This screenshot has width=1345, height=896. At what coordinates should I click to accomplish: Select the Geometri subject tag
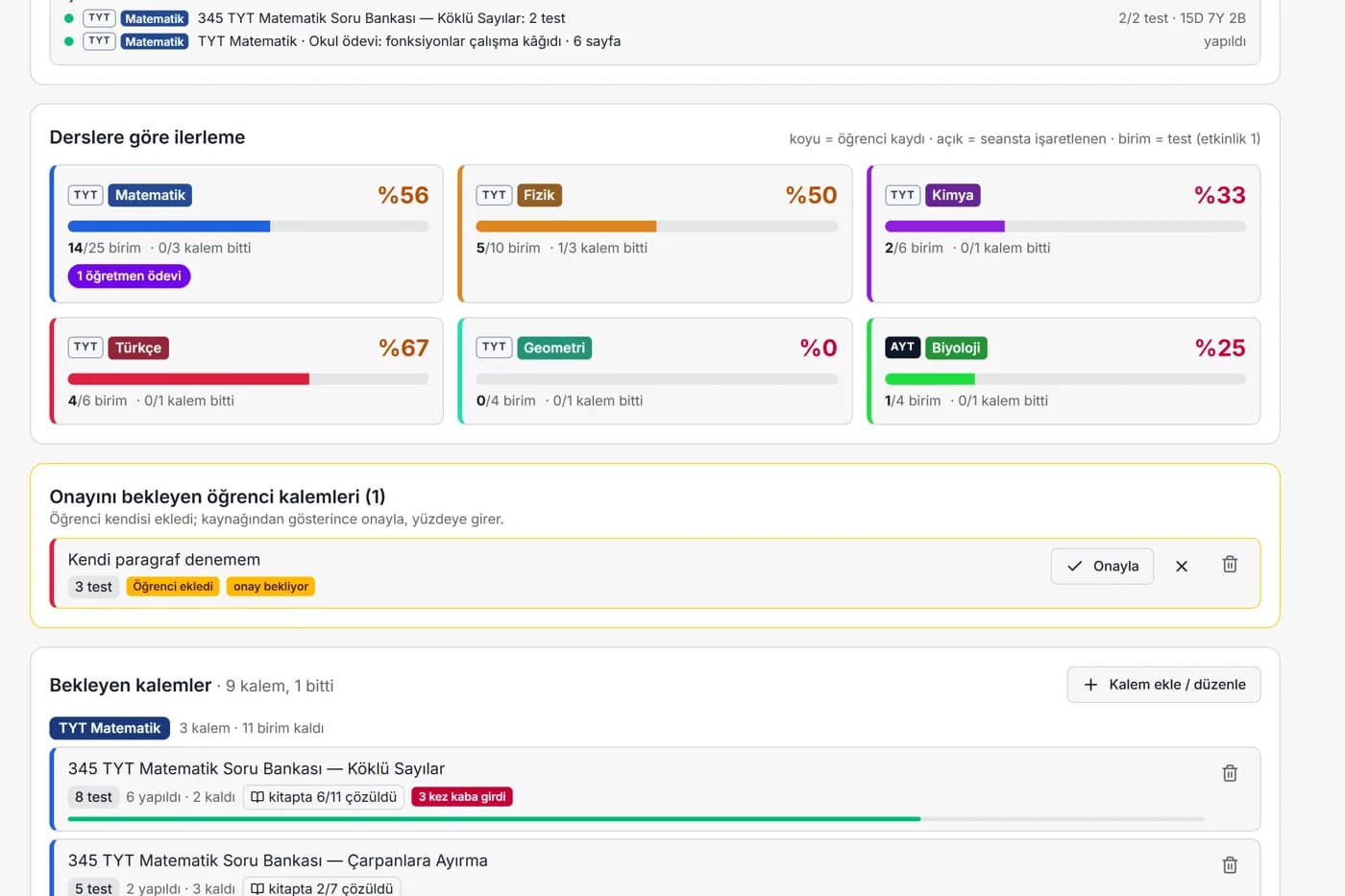coord(554,348)
